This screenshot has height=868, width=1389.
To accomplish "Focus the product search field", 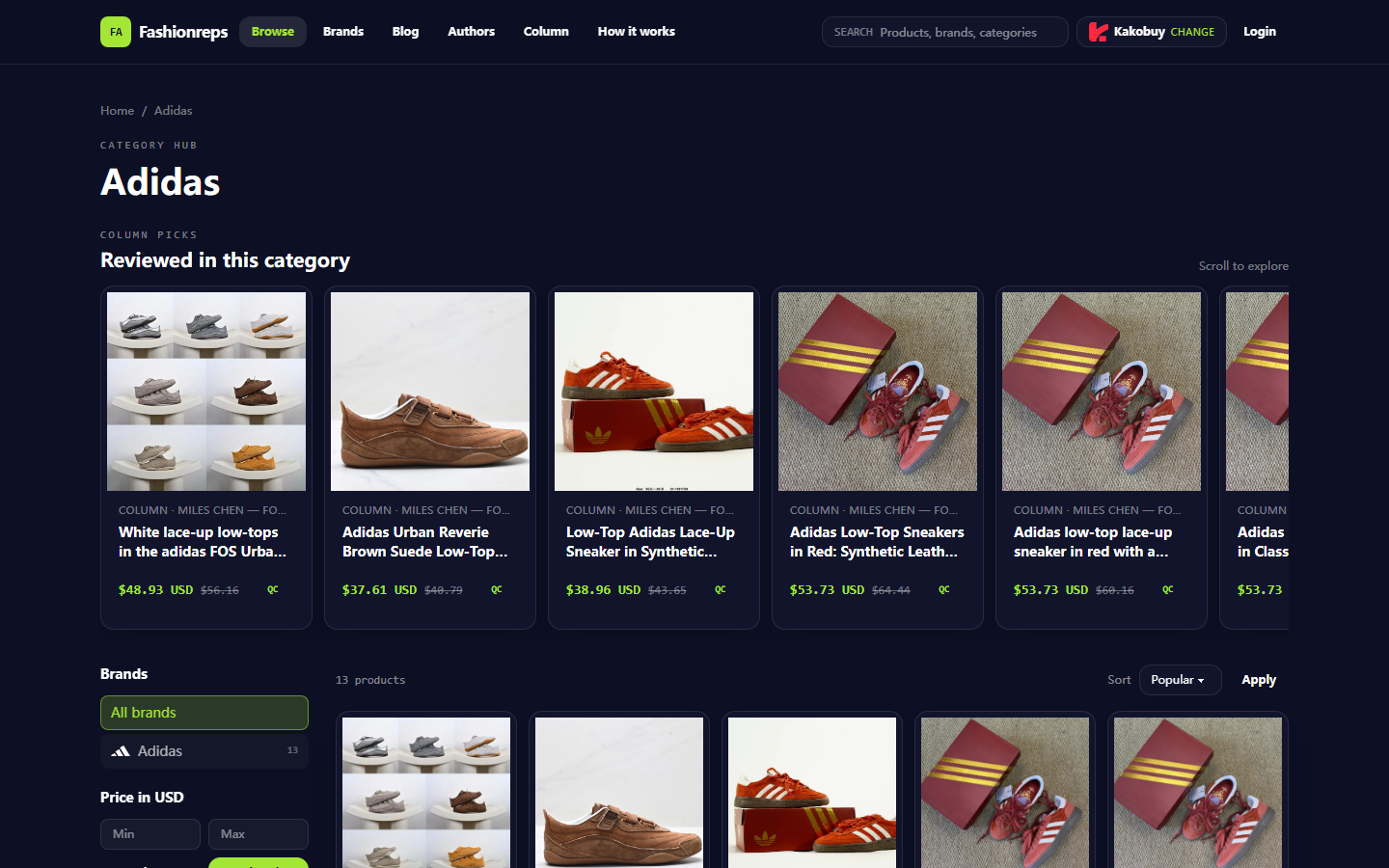I will pos(945,32).
